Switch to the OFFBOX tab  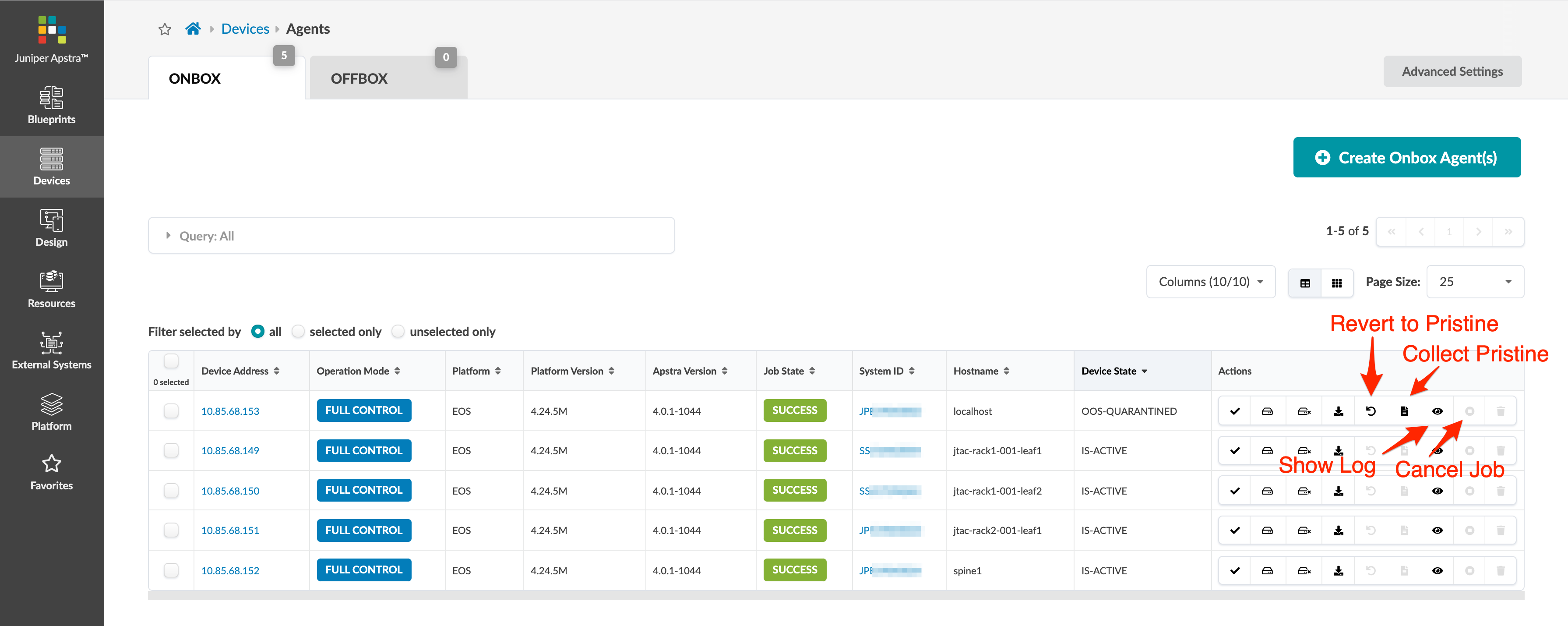359,78
